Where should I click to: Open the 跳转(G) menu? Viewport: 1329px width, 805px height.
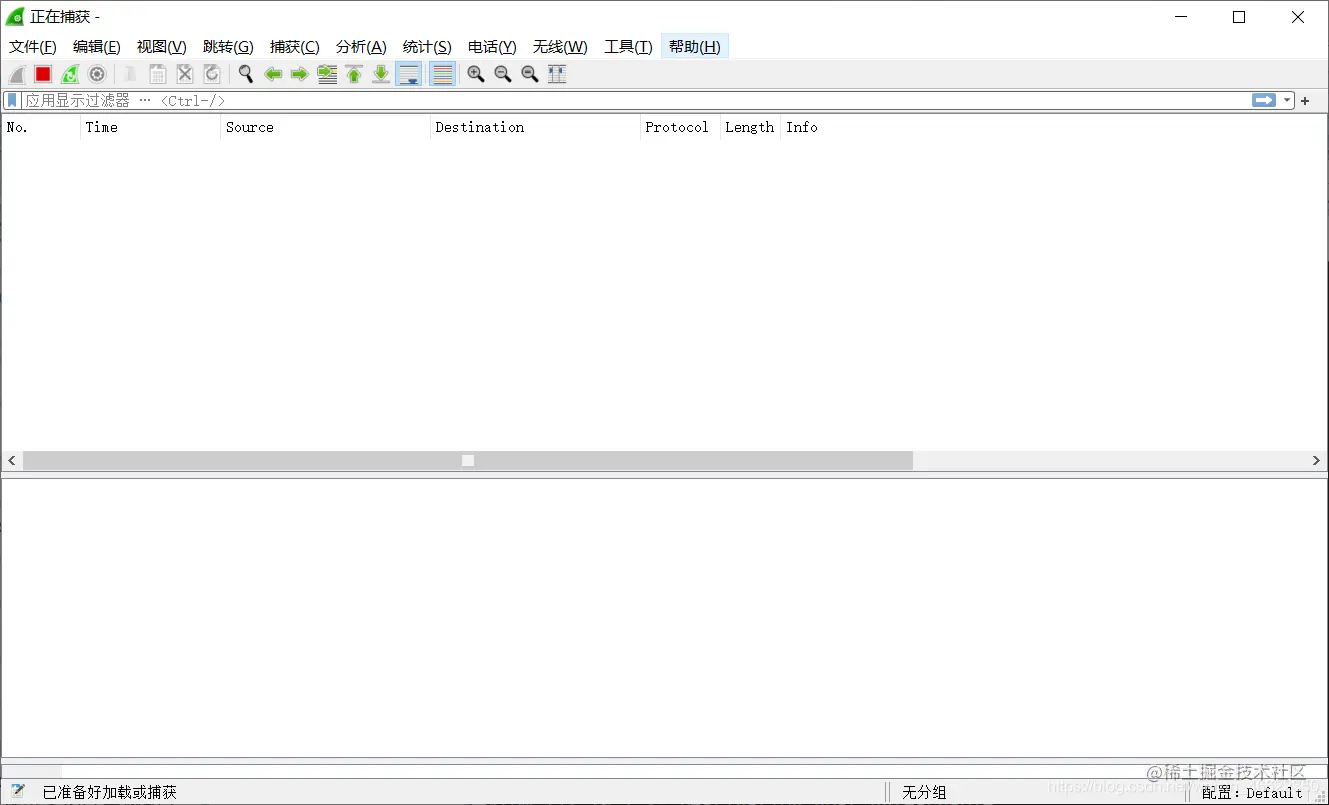tap(228, 46)
